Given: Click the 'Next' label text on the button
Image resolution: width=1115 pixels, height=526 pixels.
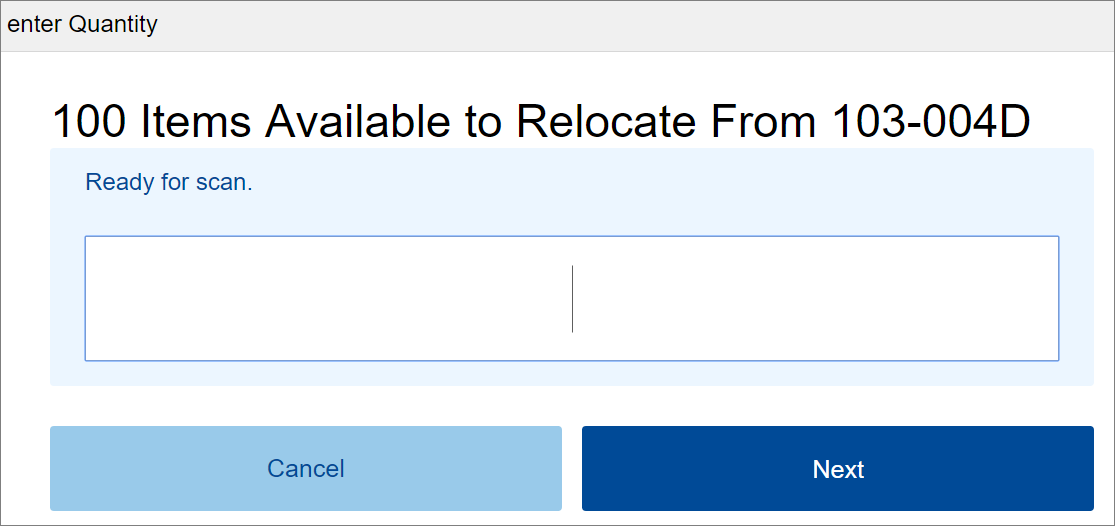Looking at the screenshot, I should pyautogui.click(x=838, y=469).
